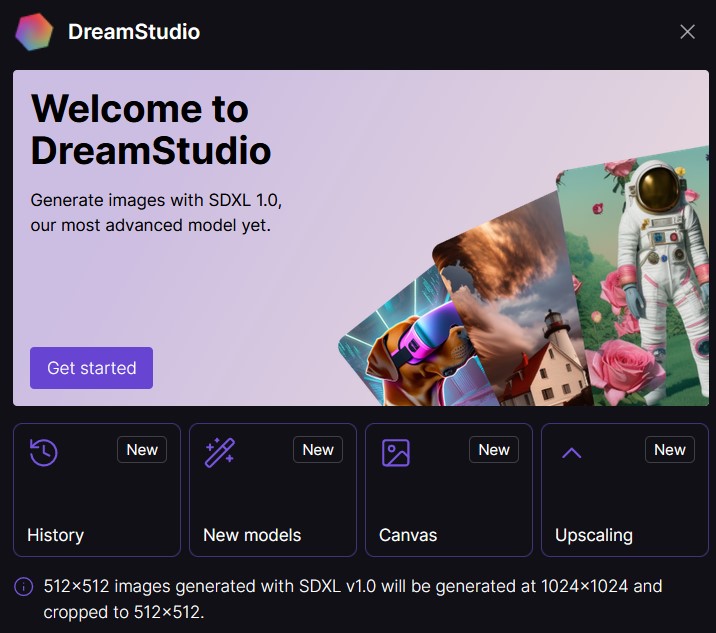Click the New badge on Upscaling card
Image resolution: width=716 pixels, height=633 pixels.
pyautogui.click(x=669, y=450)
